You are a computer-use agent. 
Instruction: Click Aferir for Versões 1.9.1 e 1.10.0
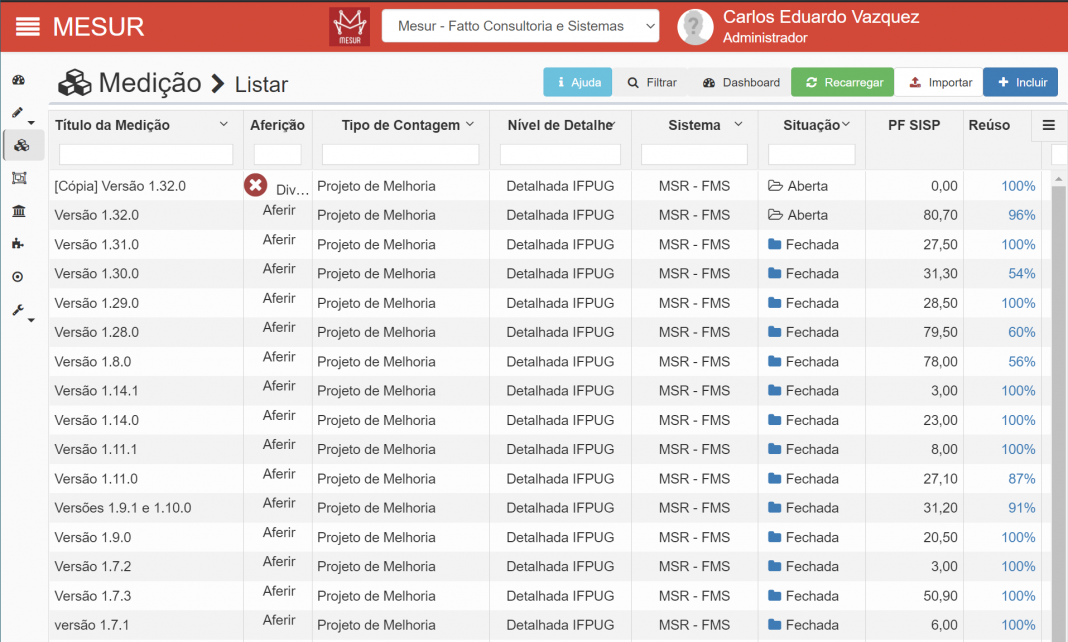coord(279,503)
